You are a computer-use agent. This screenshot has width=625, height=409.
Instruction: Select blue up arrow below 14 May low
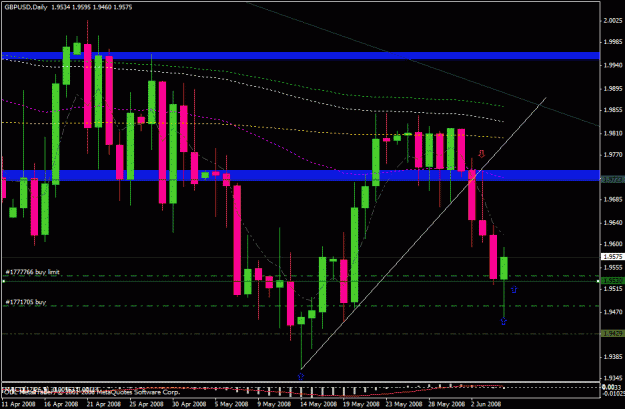[x=301, y=376]
